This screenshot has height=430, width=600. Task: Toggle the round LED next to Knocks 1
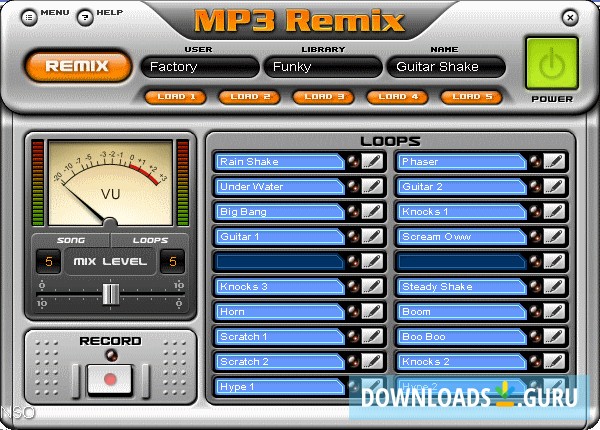click(x=535, y=212)
